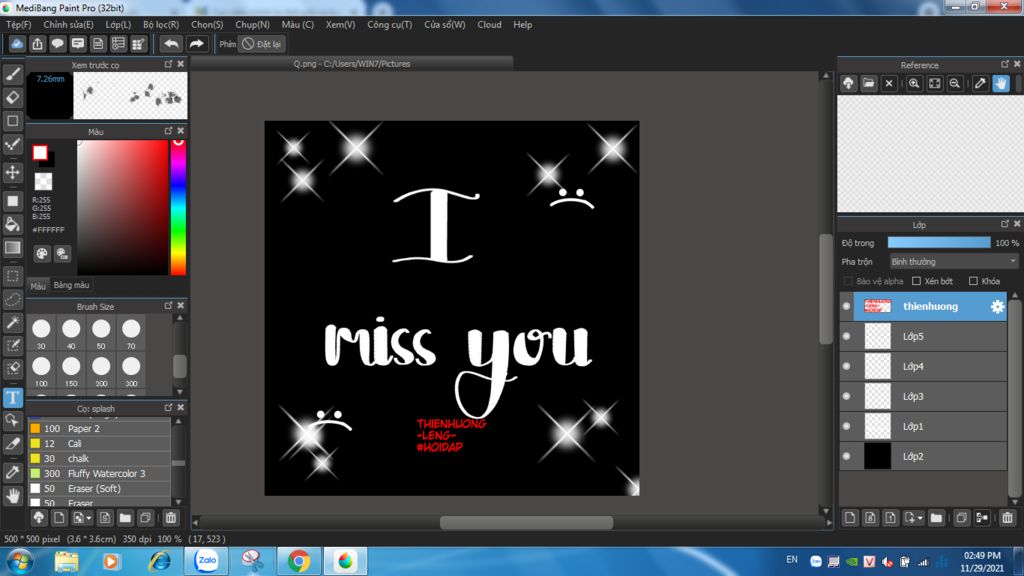Viewport: 1024px width, 576px height.
Task: Select the Brush tool
Action: tap(12, 74)
